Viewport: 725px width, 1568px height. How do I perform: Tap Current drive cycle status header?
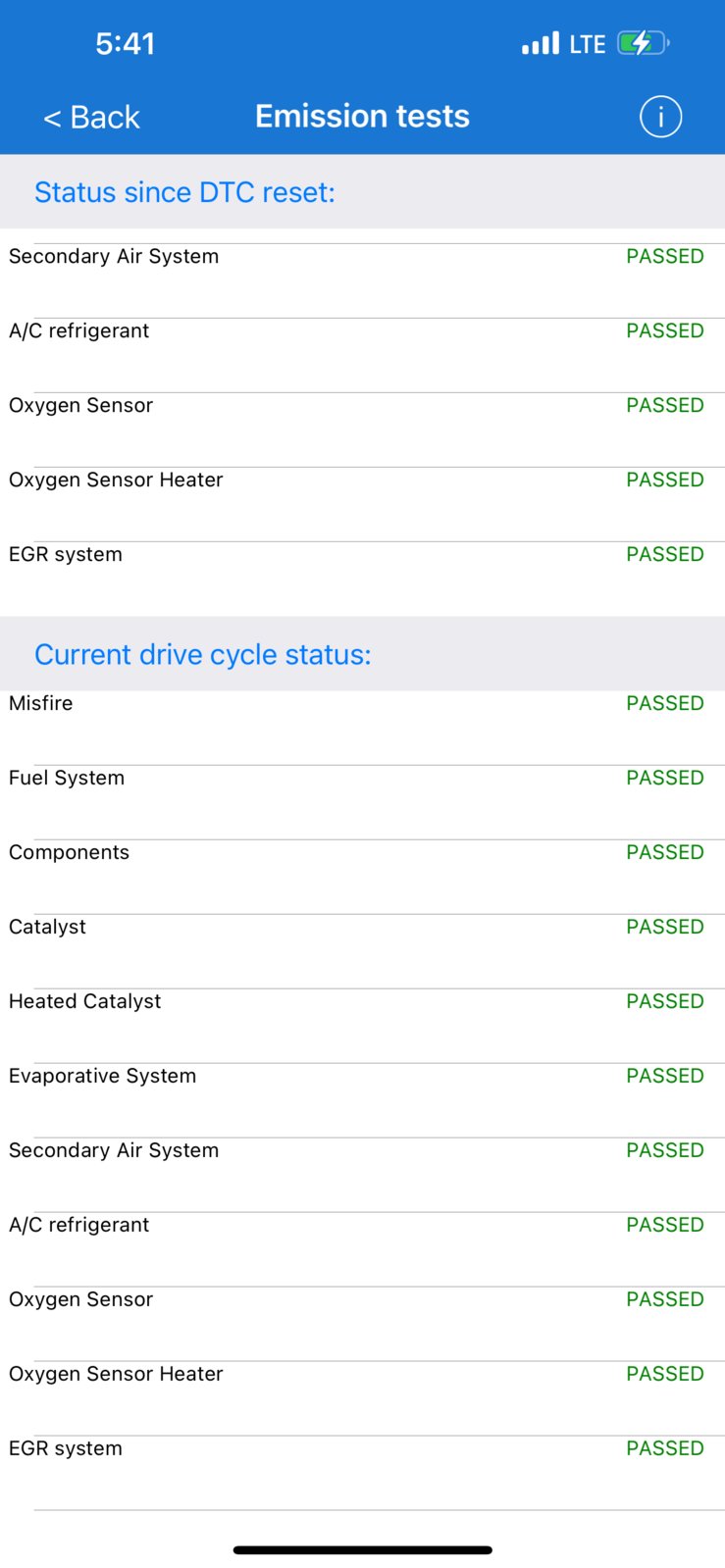click(203, 654)
